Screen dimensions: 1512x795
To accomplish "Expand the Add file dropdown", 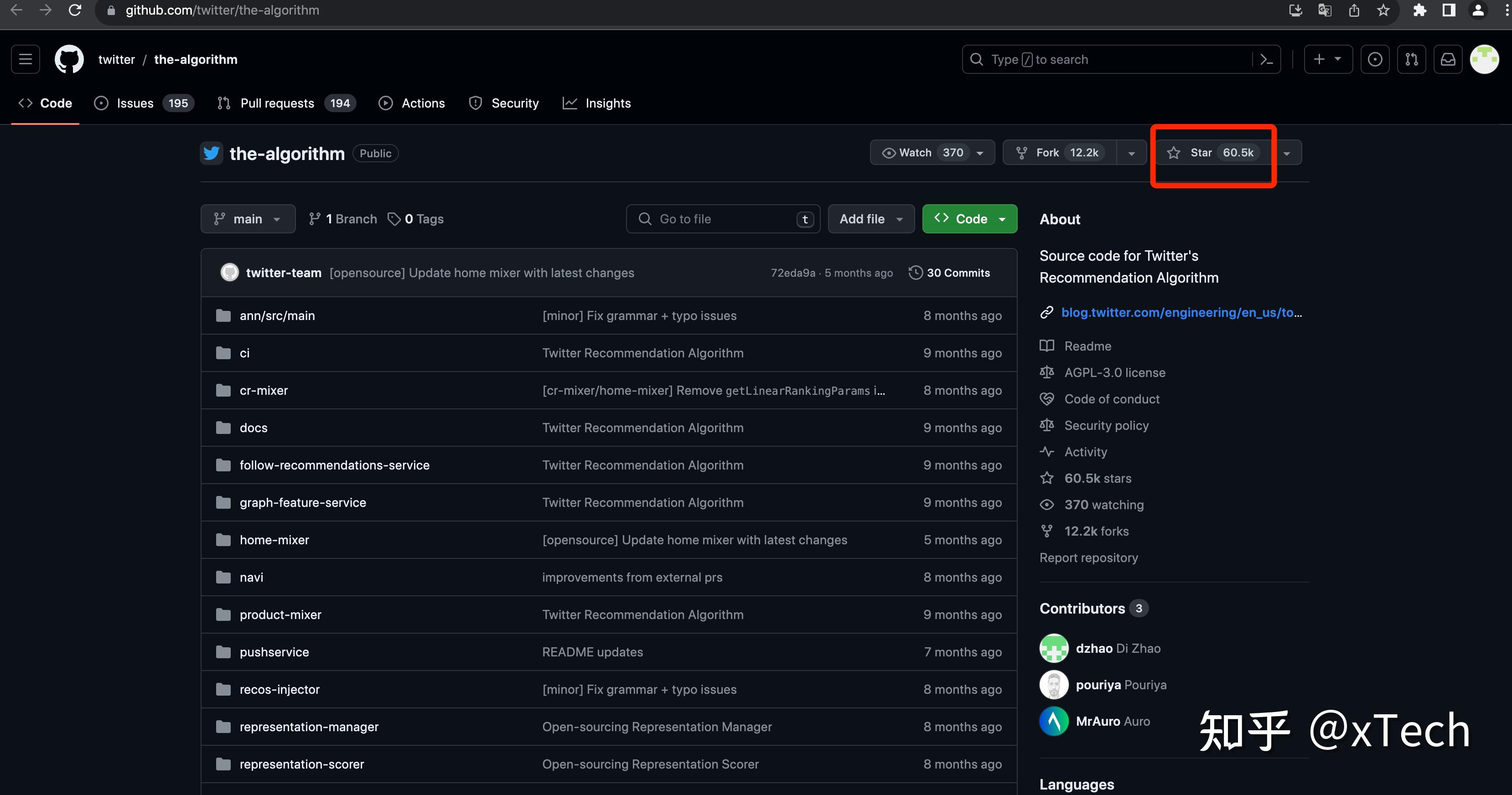I will click(x=871, y=219).
